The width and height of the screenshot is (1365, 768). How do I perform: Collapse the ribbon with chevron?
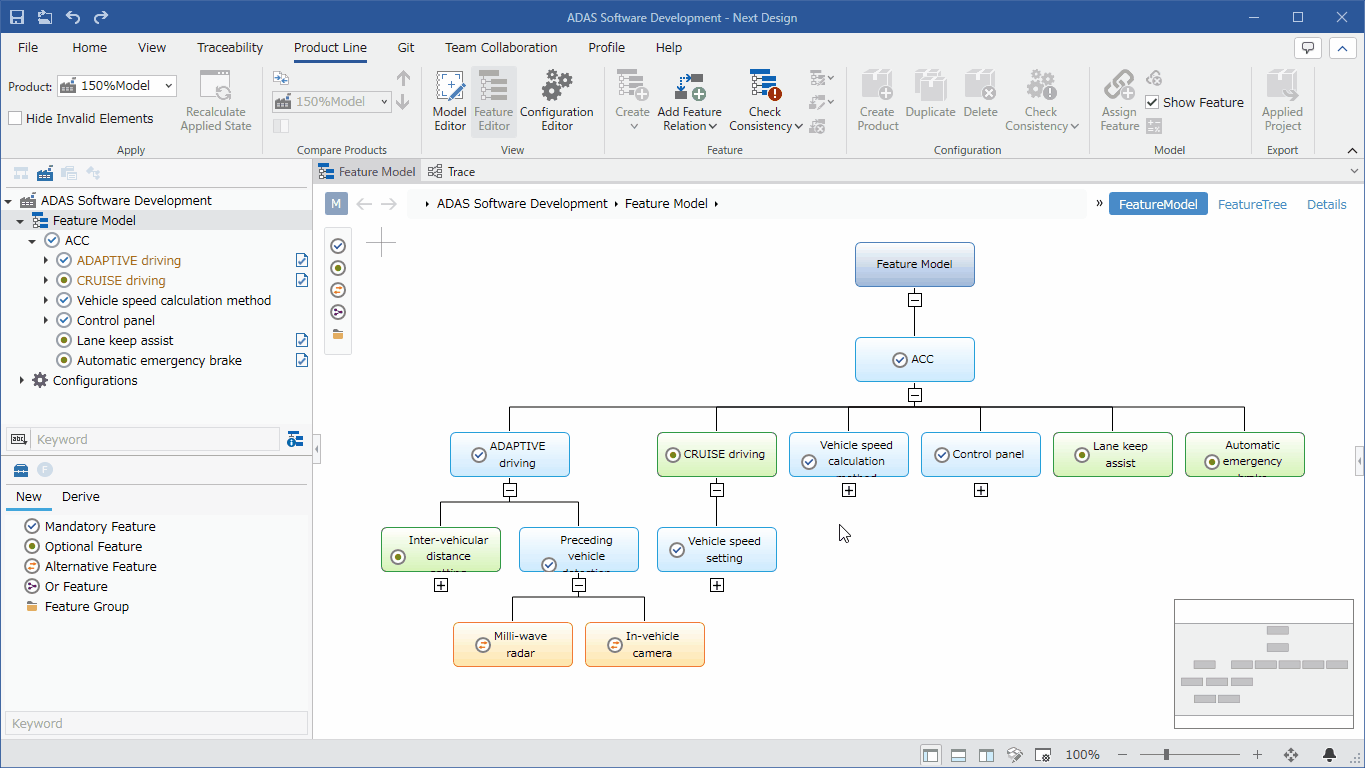pos(1353,150)
